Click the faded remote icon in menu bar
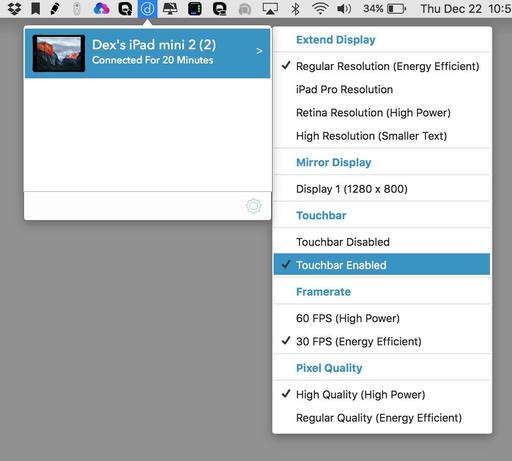Screen dimensions: 512x461 (77, 9)
